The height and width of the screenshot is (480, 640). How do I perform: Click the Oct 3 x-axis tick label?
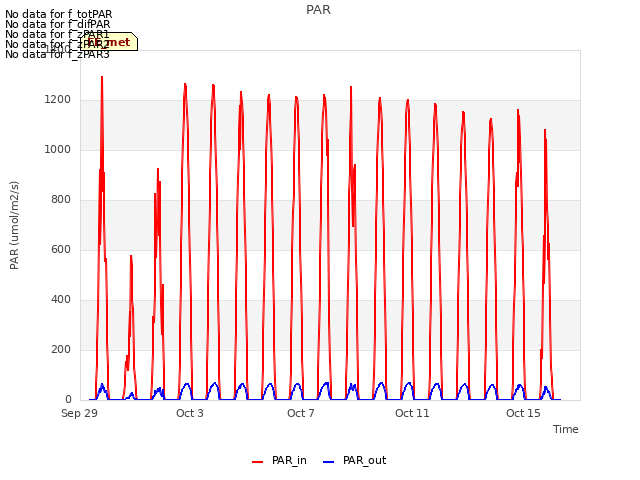(190, 413)
